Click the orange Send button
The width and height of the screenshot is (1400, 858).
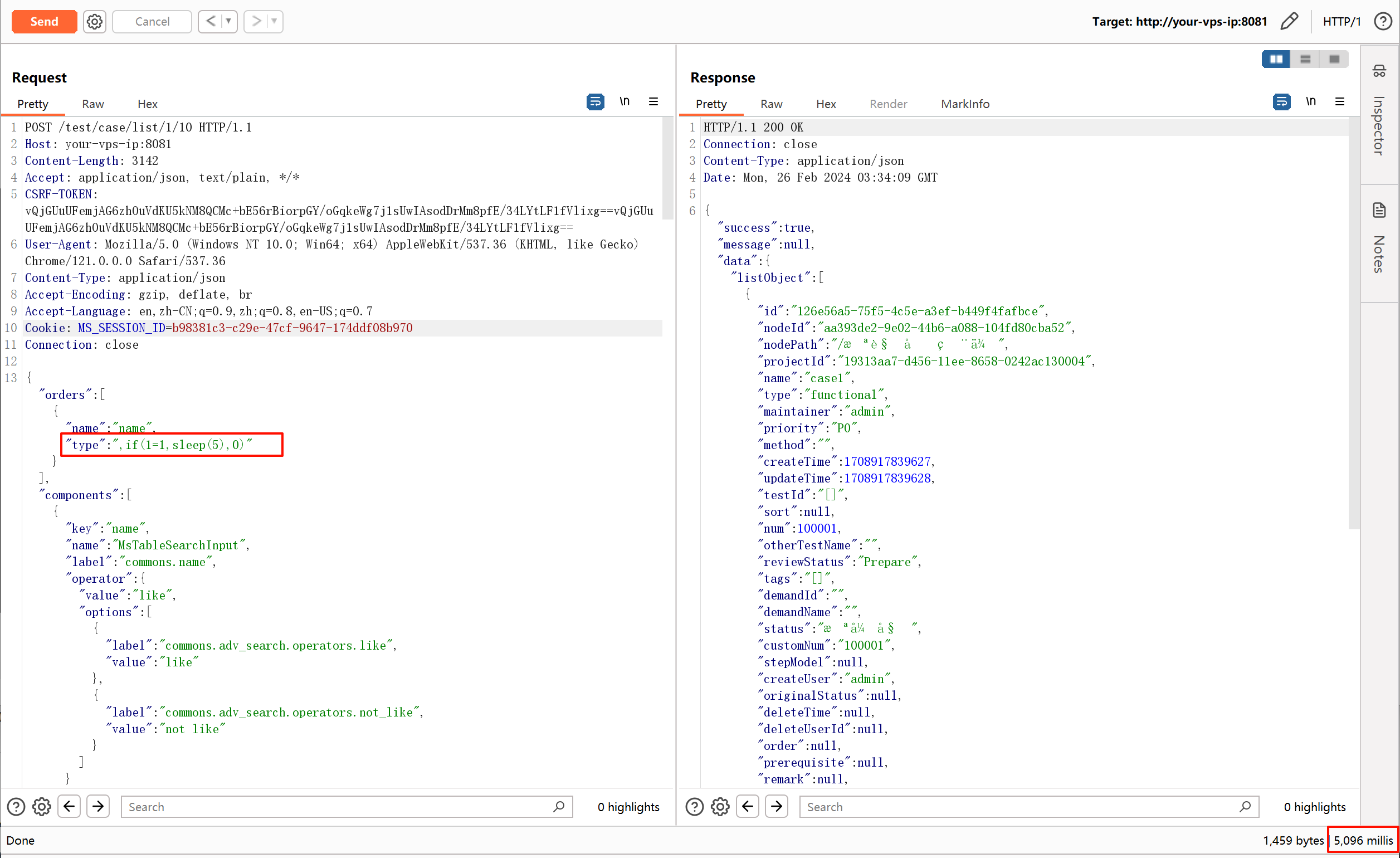click(x=45, y=22)
